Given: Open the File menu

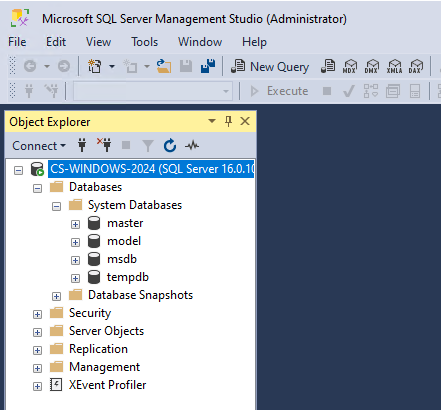Looking at the screenshot, I should point(17,42).
